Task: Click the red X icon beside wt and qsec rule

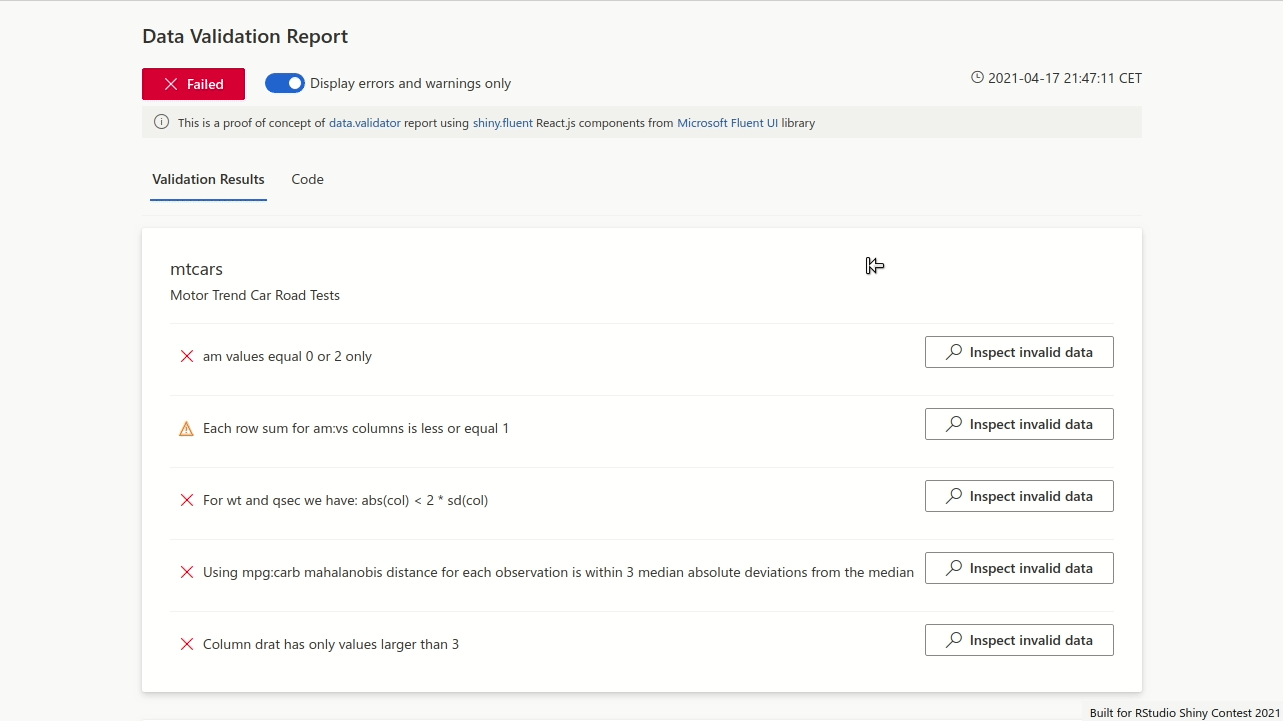Action: [186, 500]
